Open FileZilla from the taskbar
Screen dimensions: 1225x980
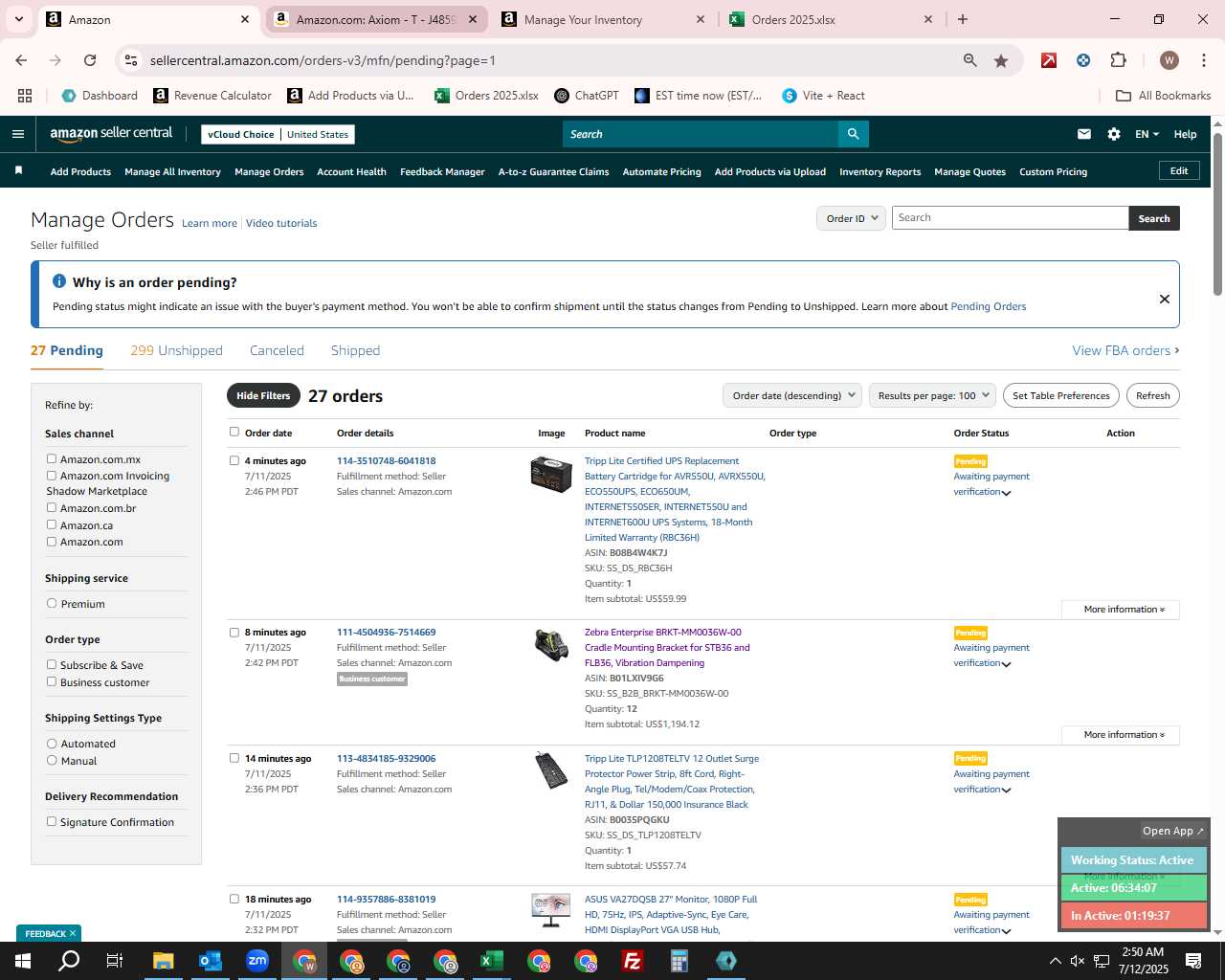coord(633,961)
